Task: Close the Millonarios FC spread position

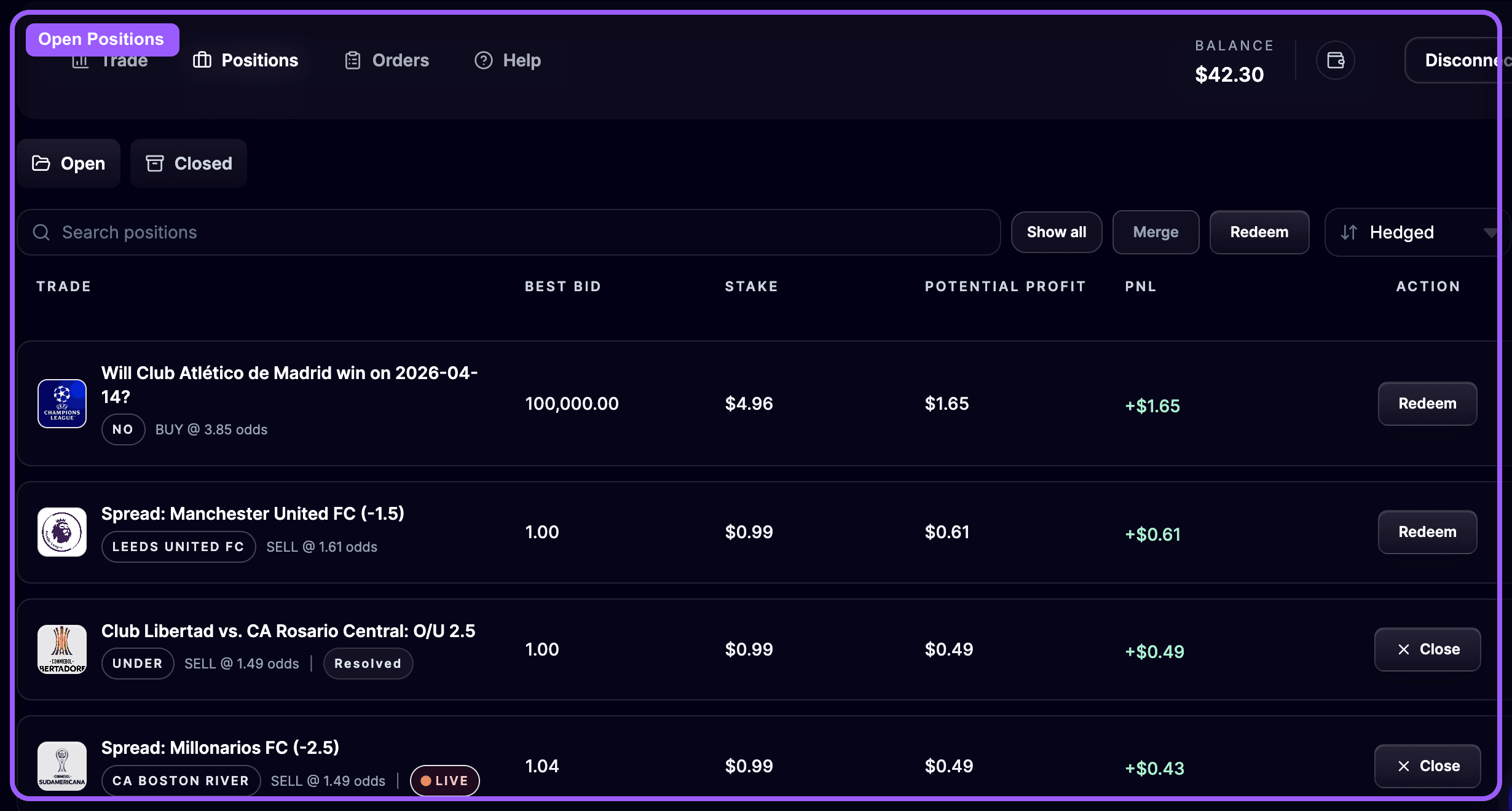Action: coord(1427,766)
